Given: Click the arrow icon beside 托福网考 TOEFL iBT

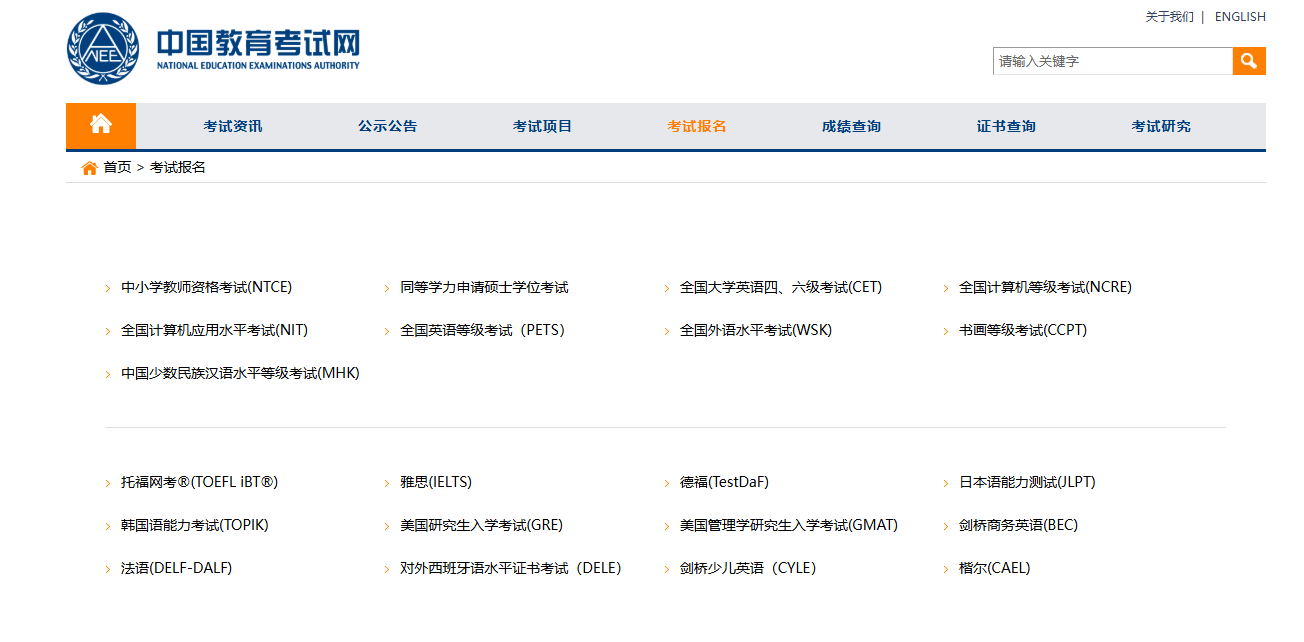Looking at the screenshot, I should coord(108,483).
